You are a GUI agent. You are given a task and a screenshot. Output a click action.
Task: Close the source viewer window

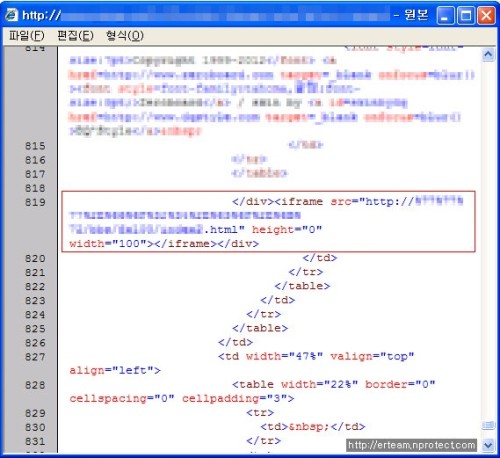pyautogui.click(x=486, y=15)
